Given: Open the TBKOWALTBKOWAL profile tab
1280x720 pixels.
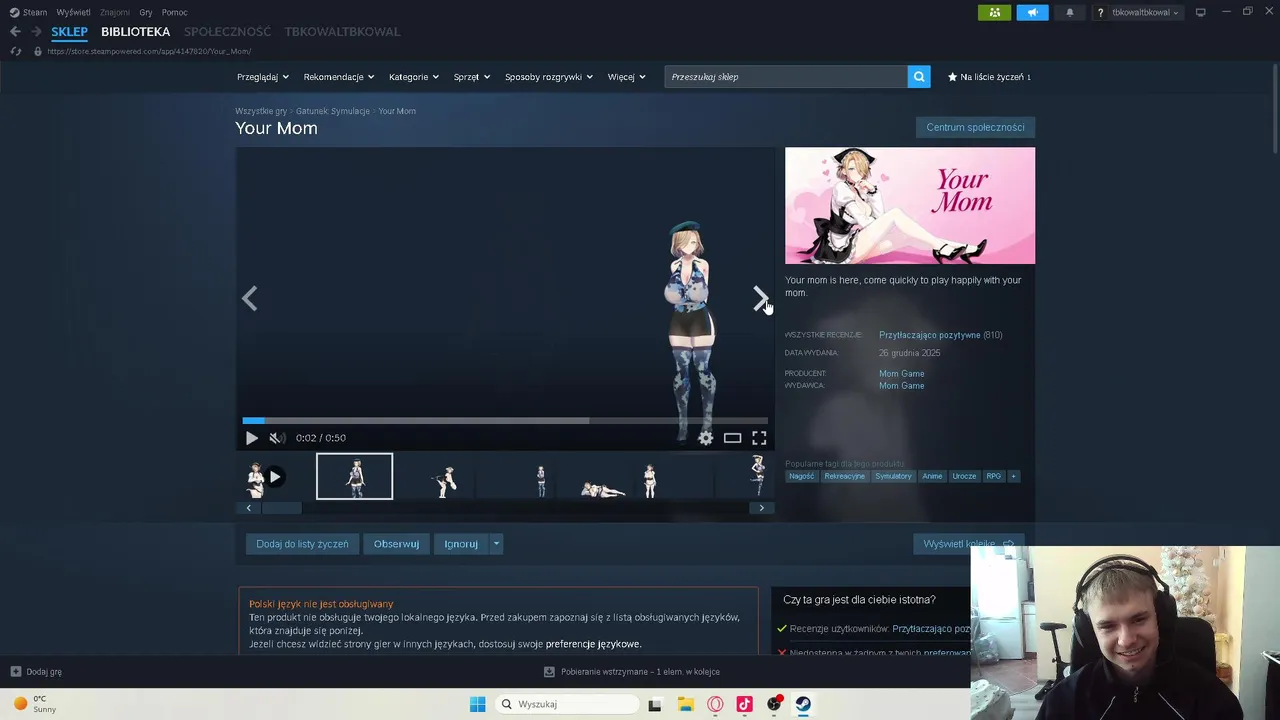Looking at the screenshot, I should 342,32.
